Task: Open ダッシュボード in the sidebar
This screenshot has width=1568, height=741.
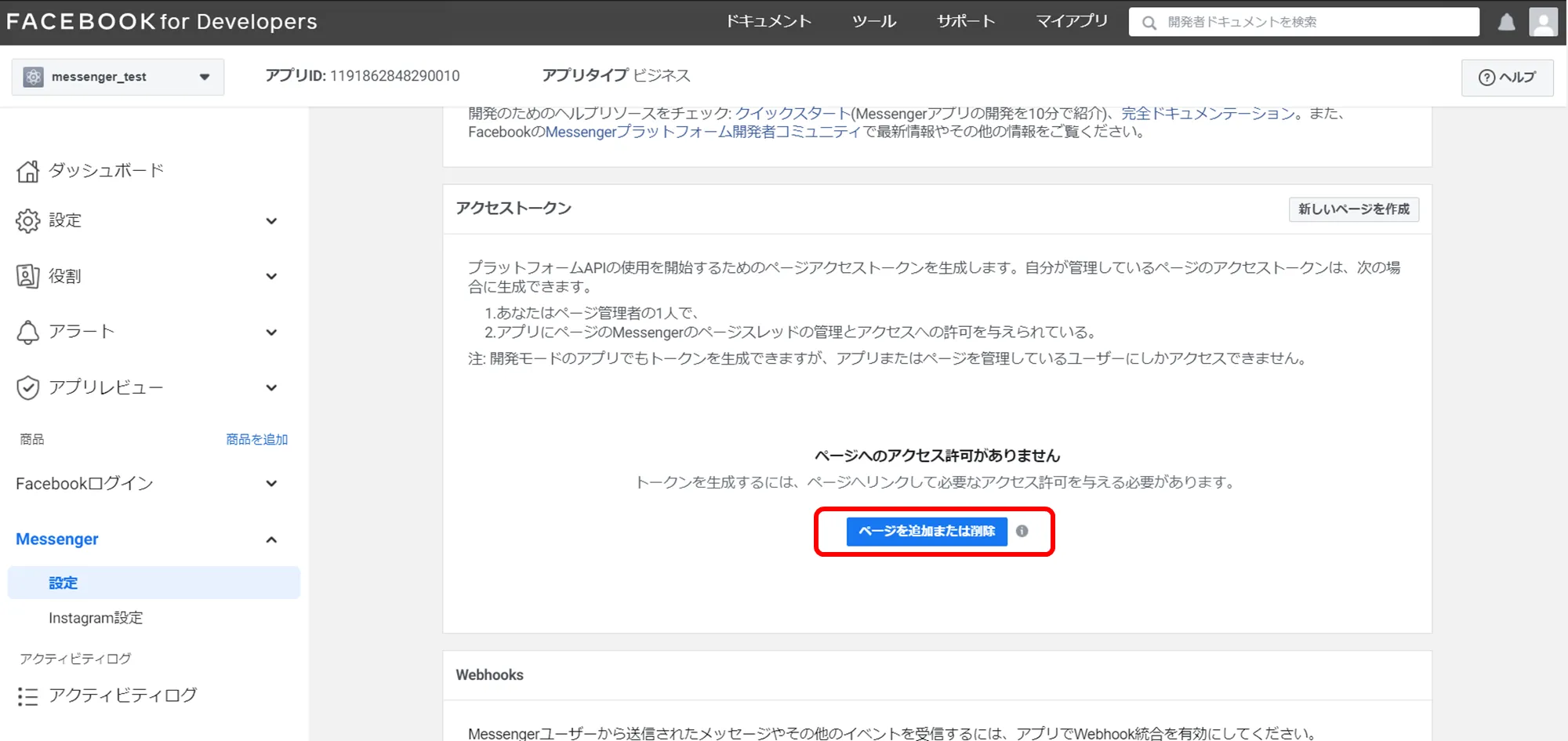Action: 107,170
